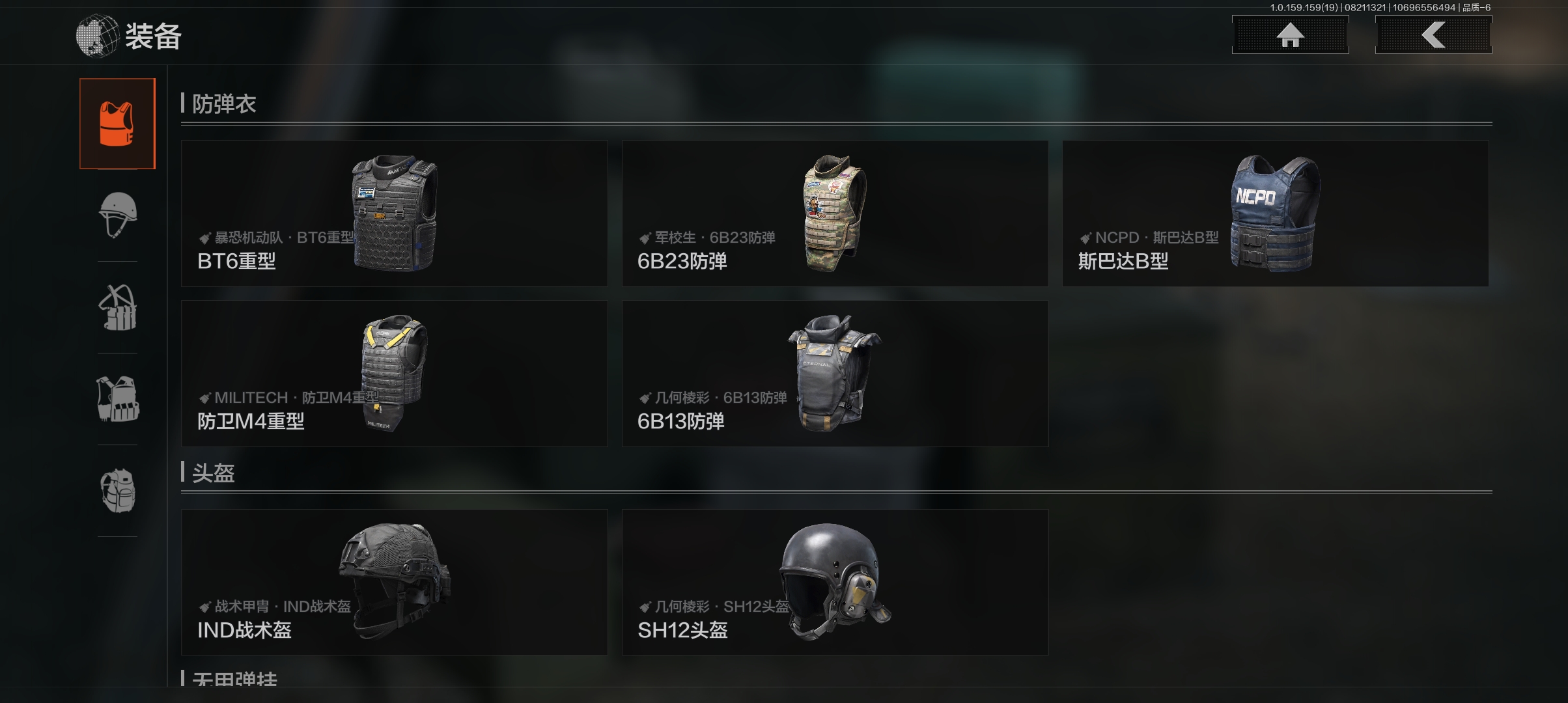Select the MILITECH 防卫M4重型 armor card
Image resolution: width=1568 pixels, height=703 pixels.
point(394,374)
